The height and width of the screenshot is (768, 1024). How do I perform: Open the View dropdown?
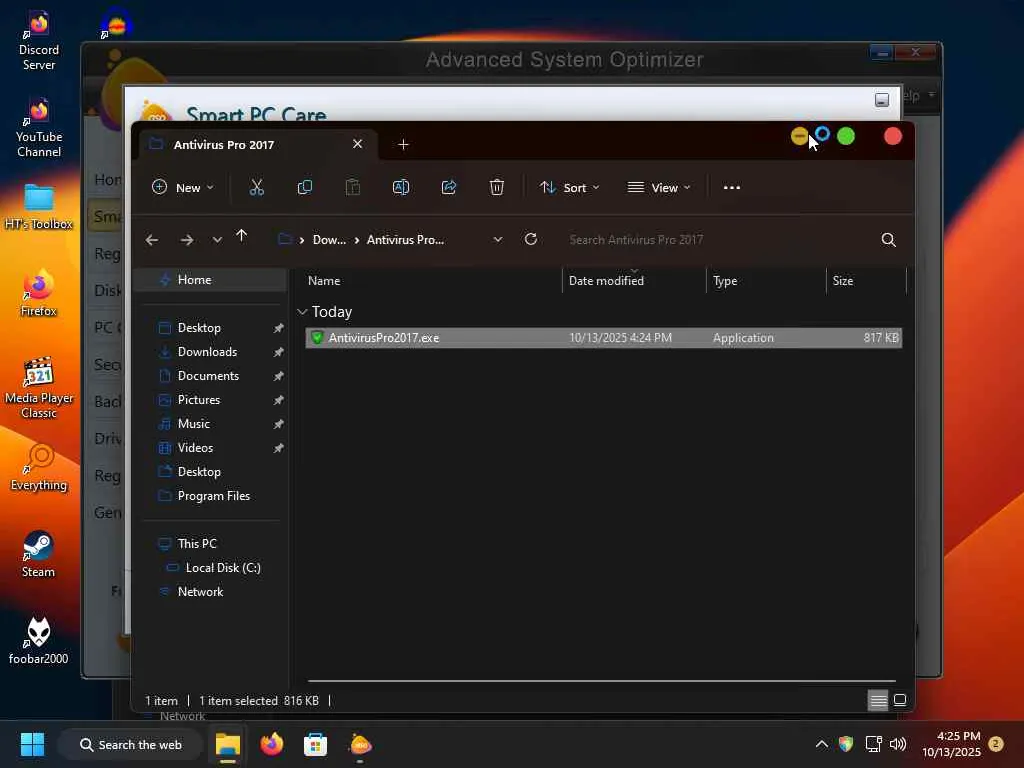coord(658,187)
